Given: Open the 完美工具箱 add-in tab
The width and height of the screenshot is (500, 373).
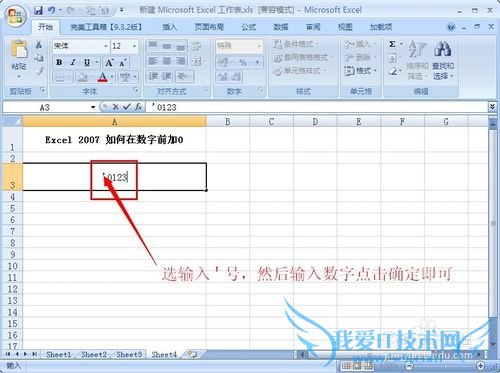Looking at the screenshot, I should pyautogui.click(x=106, y=27).
